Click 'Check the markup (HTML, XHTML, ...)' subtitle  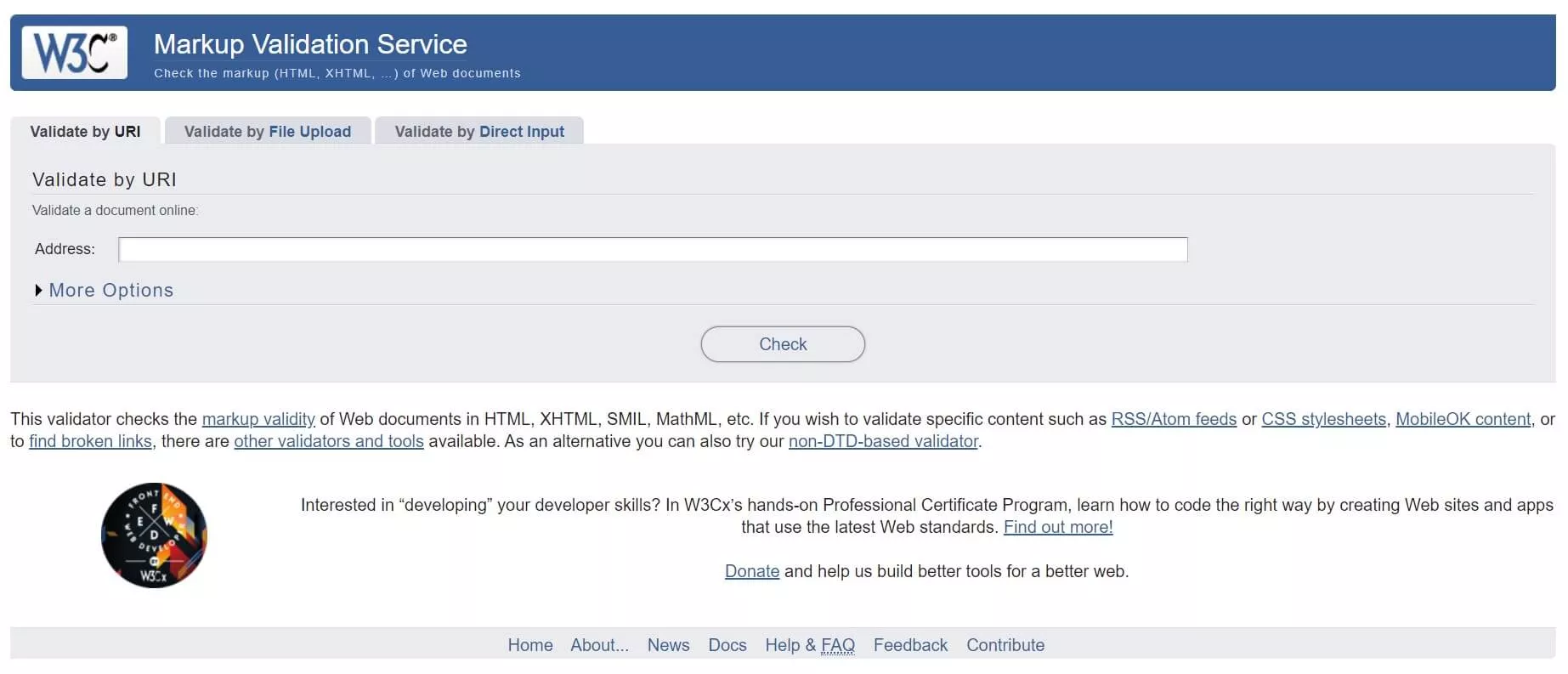[337, 73]
